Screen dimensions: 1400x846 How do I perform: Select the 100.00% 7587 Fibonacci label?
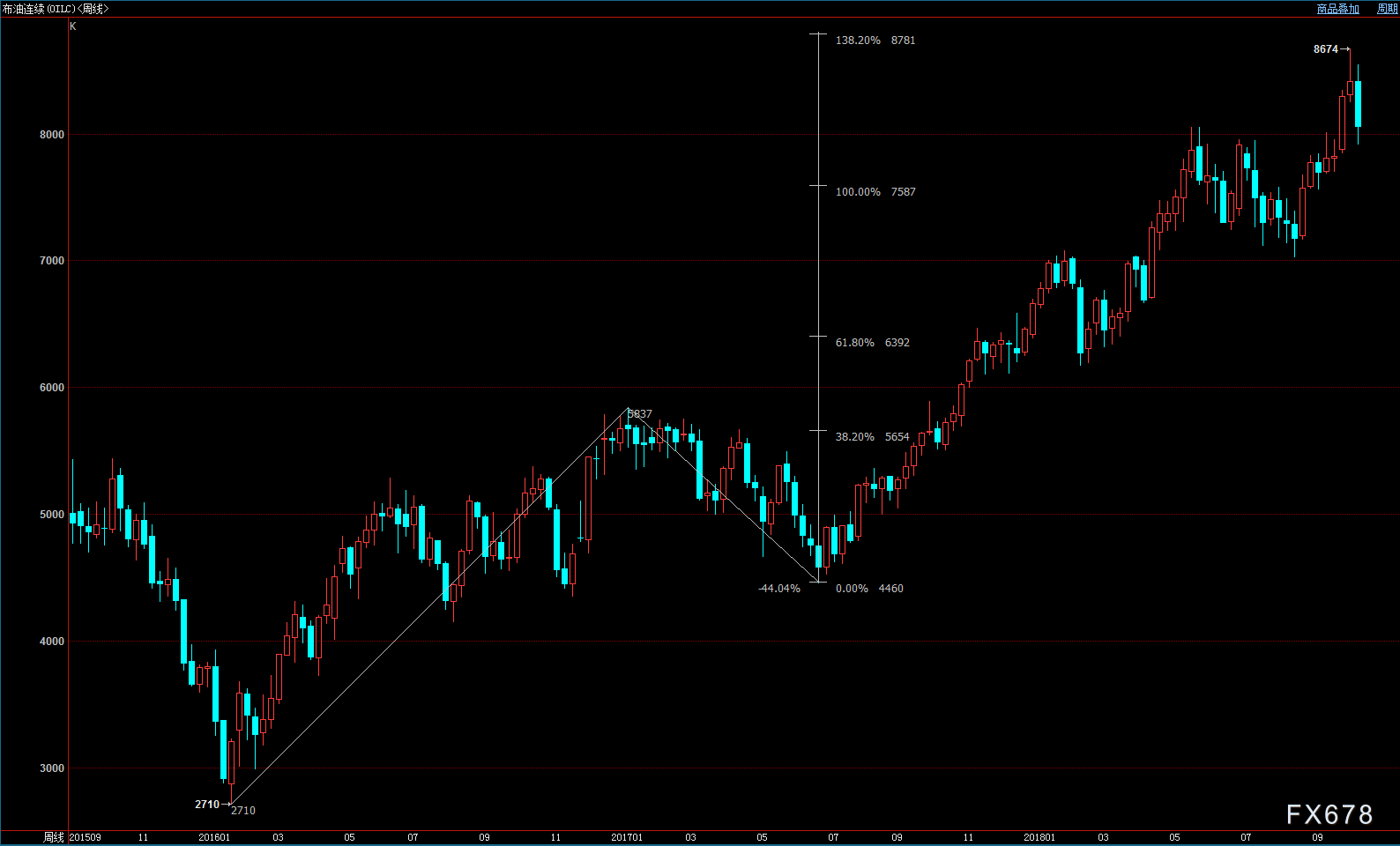[x=875, y=192]
